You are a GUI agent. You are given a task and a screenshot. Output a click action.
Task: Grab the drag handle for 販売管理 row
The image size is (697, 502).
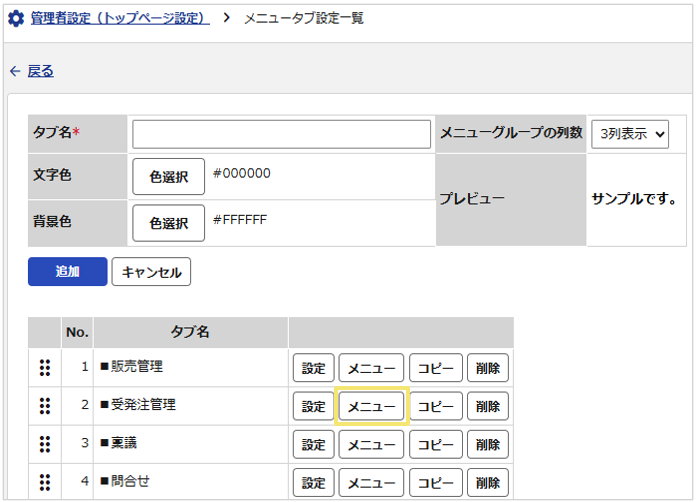(x=45, y=368)
